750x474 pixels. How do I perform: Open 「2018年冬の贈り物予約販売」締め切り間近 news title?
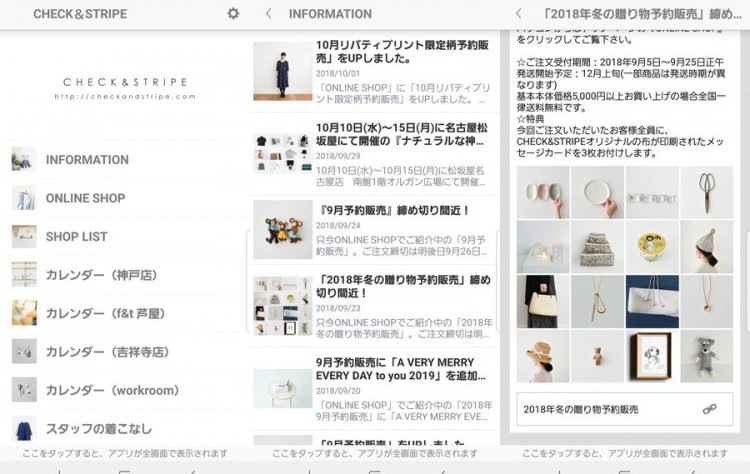(x=403, y=286)
